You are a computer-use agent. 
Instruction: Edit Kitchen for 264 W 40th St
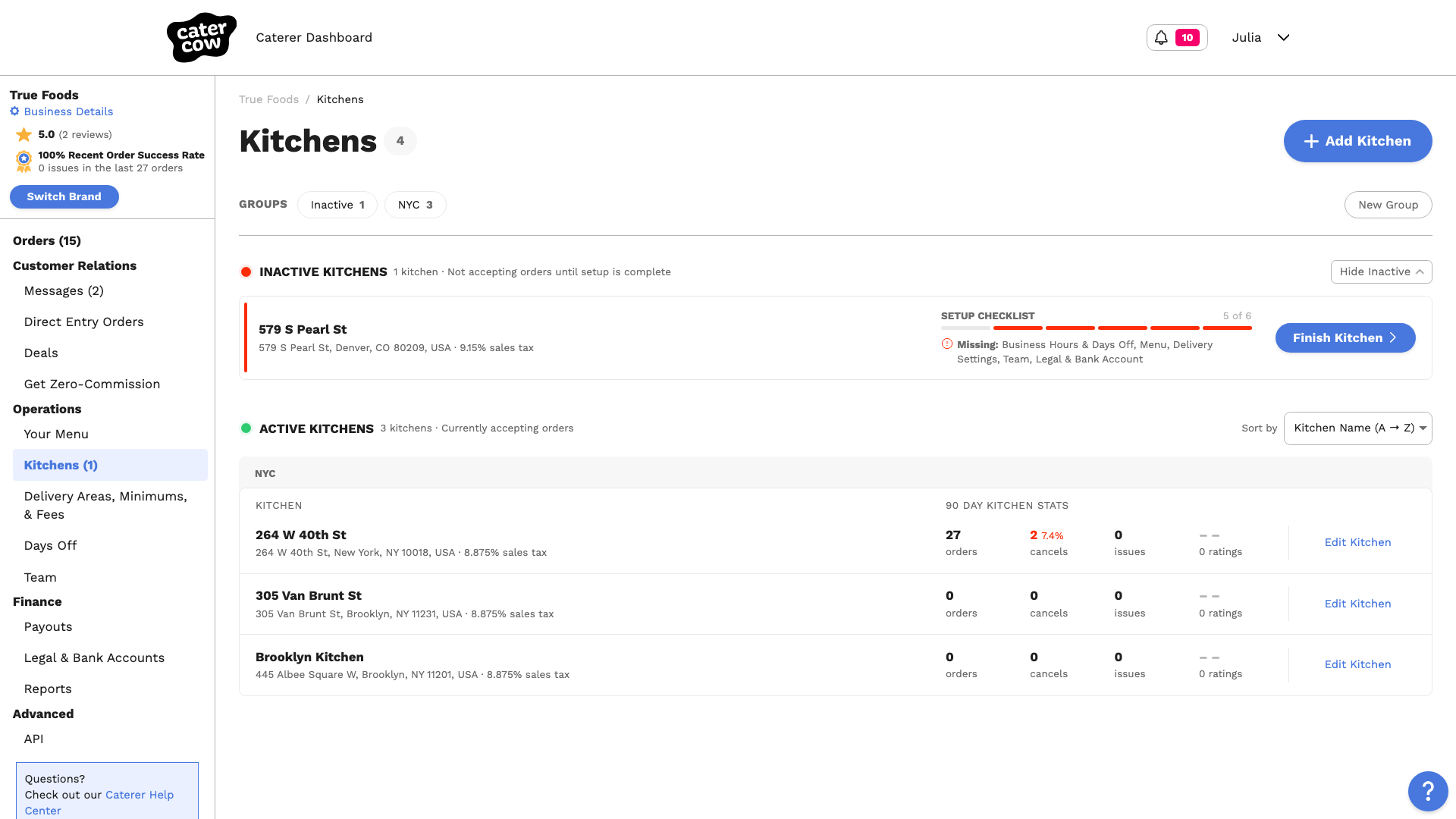click(x=1357, y=542)
